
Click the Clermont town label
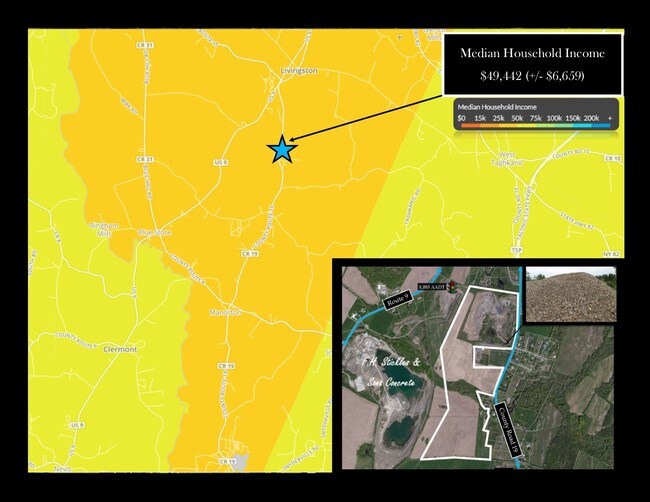pos(119,349)
